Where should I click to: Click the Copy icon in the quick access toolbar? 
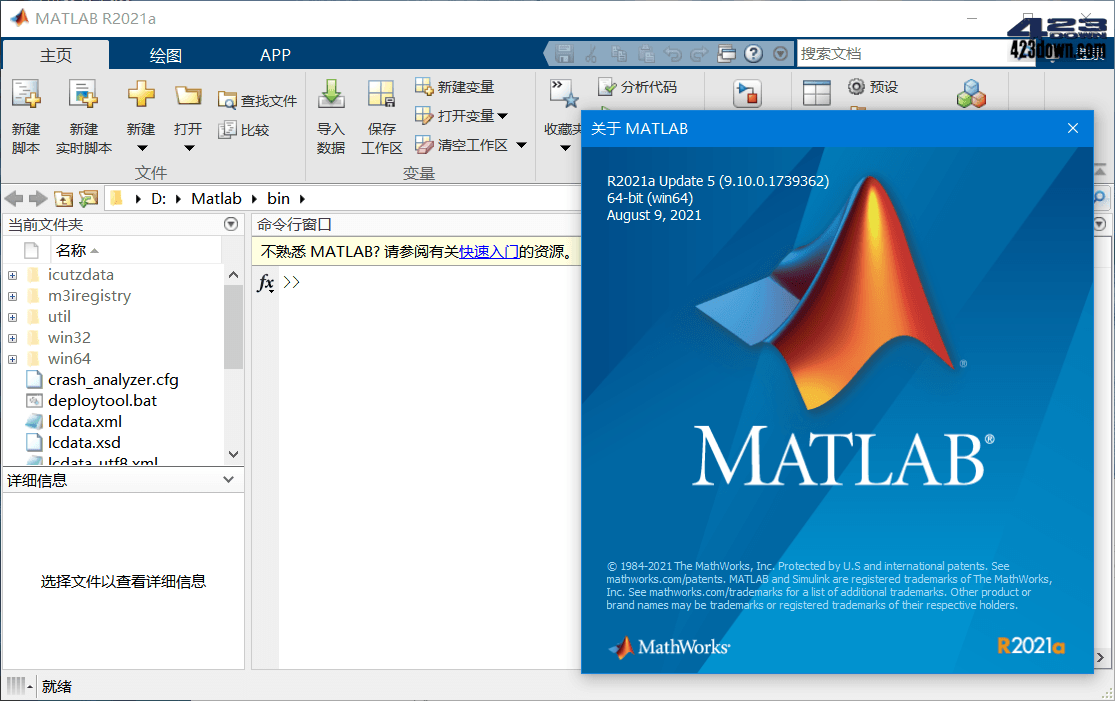[x=619, y=53]
